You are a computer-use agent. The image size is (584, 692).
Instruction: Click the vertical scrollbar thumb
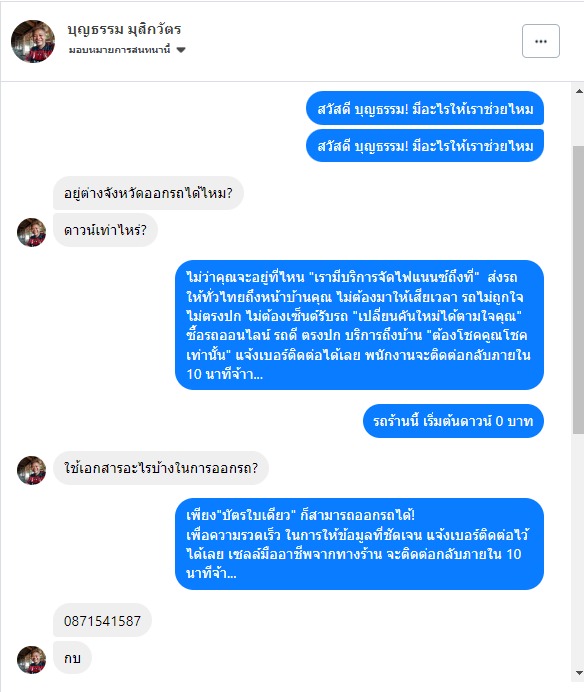tap(578, 290)
